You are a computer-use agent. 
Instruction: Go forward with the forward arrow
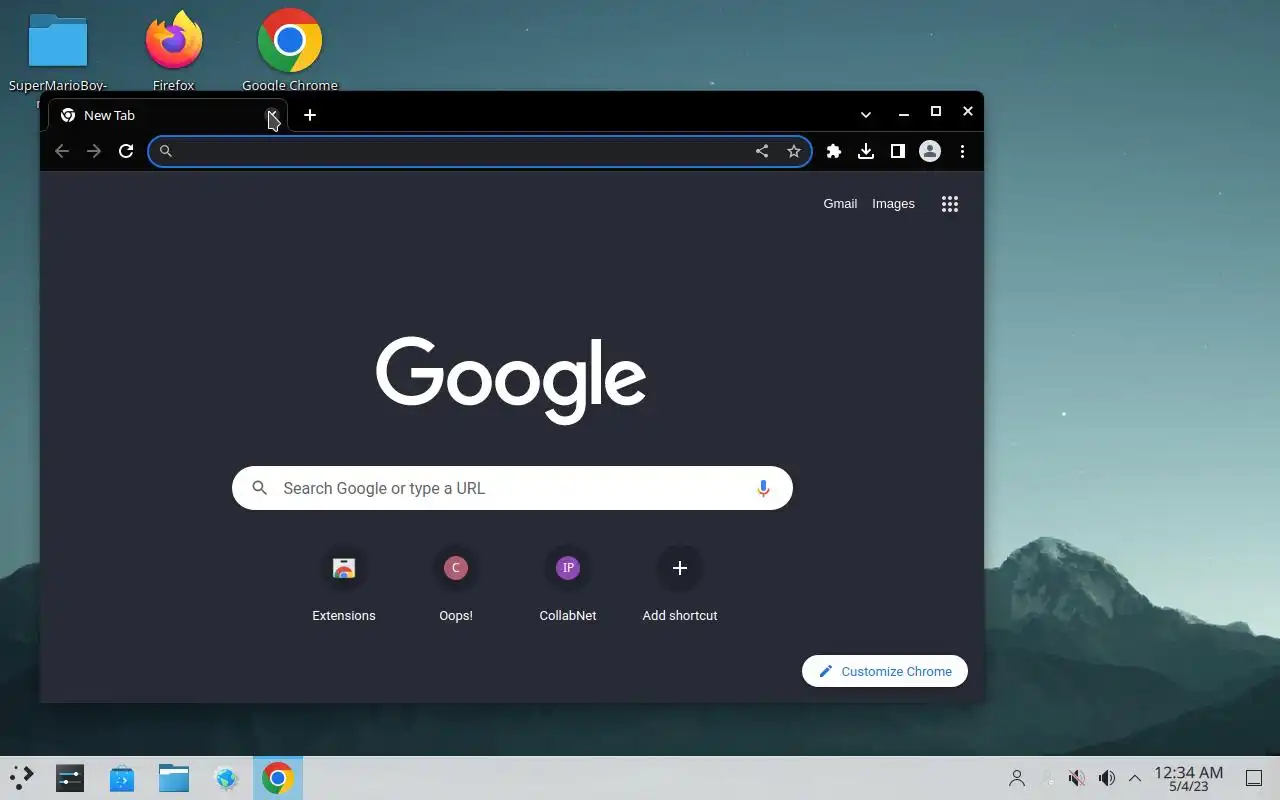point(94,151)
